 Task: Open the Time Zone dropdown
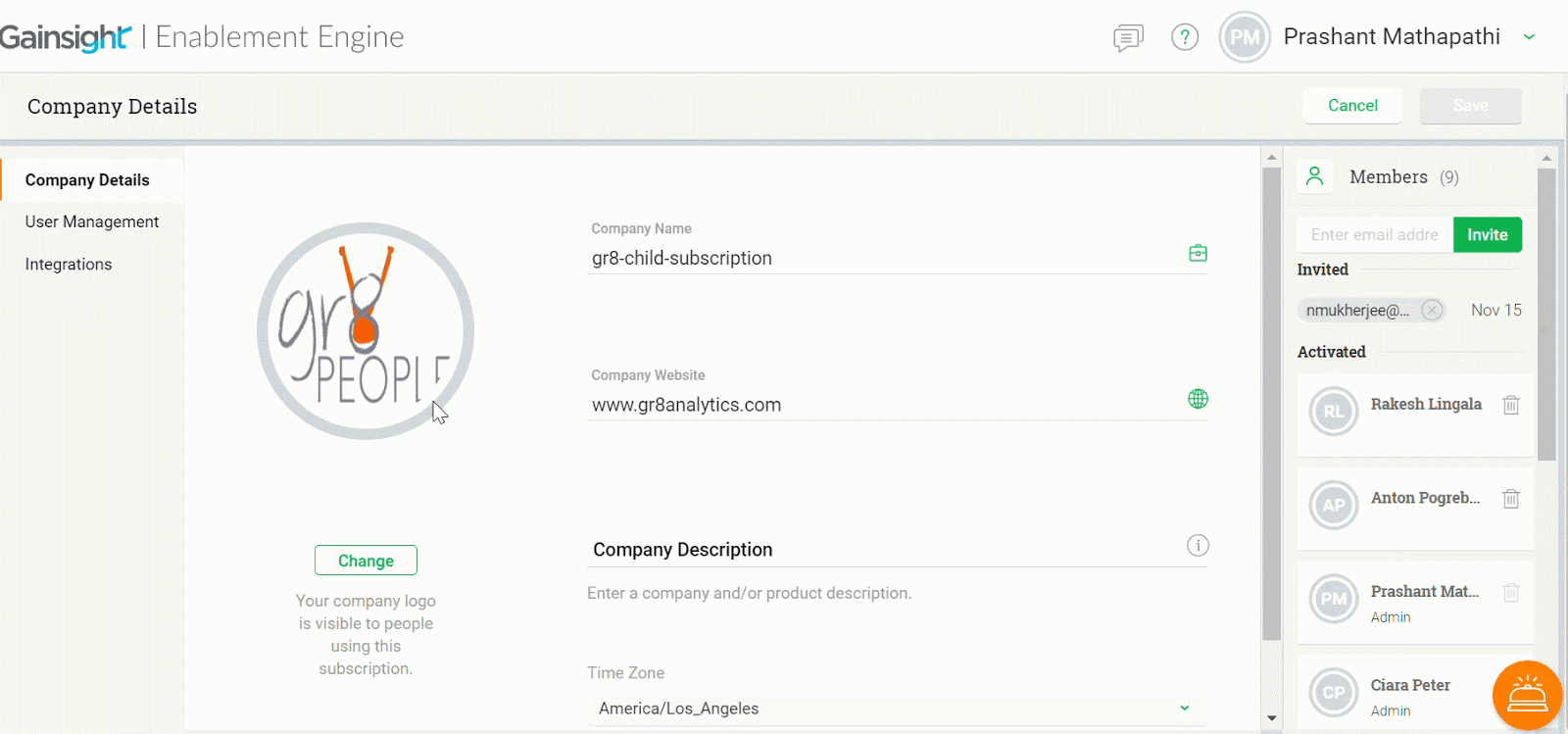coord(897,709)
